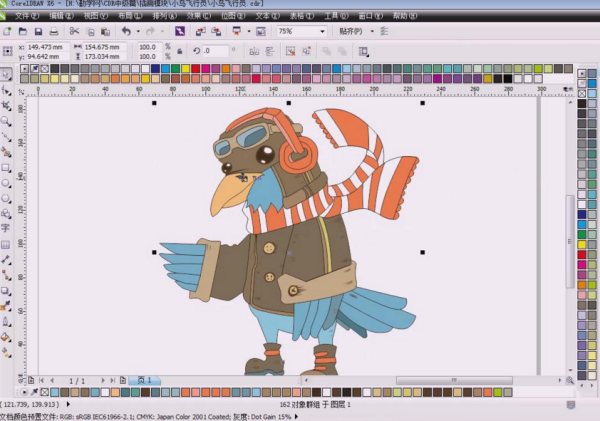Open the top color palette flyout arrow

(x=24, y=69)
